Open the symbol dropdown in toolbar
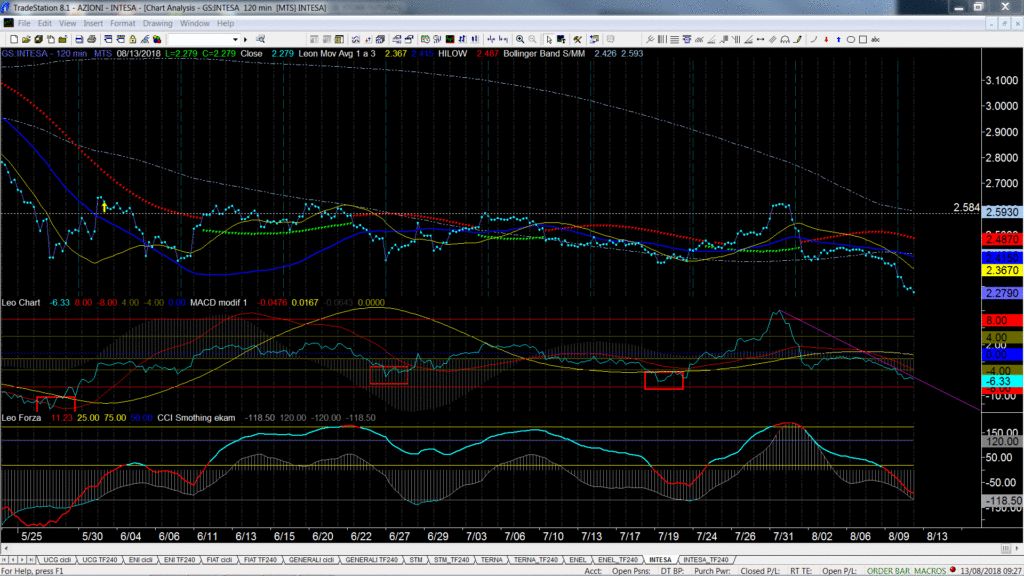 [235, 39]
